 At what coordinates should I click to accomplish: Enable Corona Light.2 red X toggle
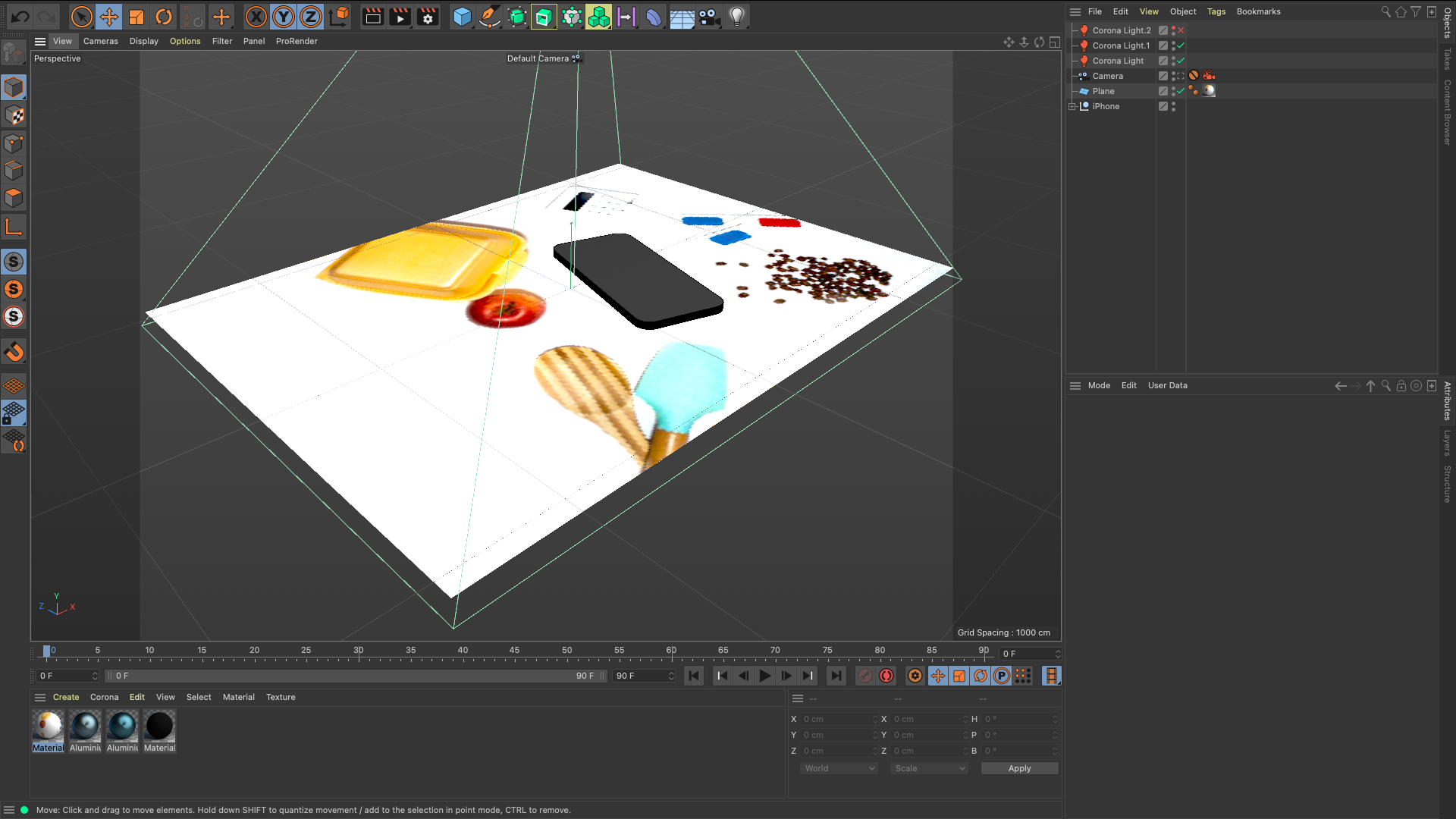point(1181,30)
